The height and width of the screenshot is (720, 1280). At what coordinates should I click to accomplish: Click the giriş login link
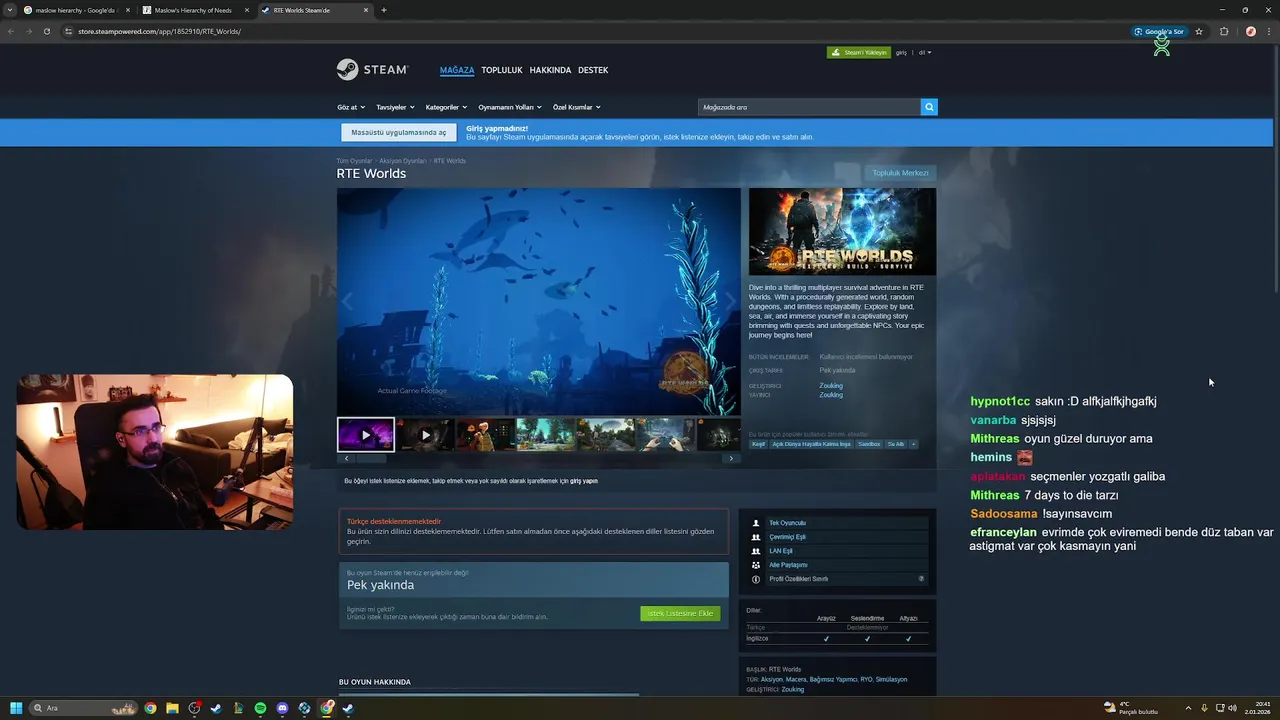[901, 52]
